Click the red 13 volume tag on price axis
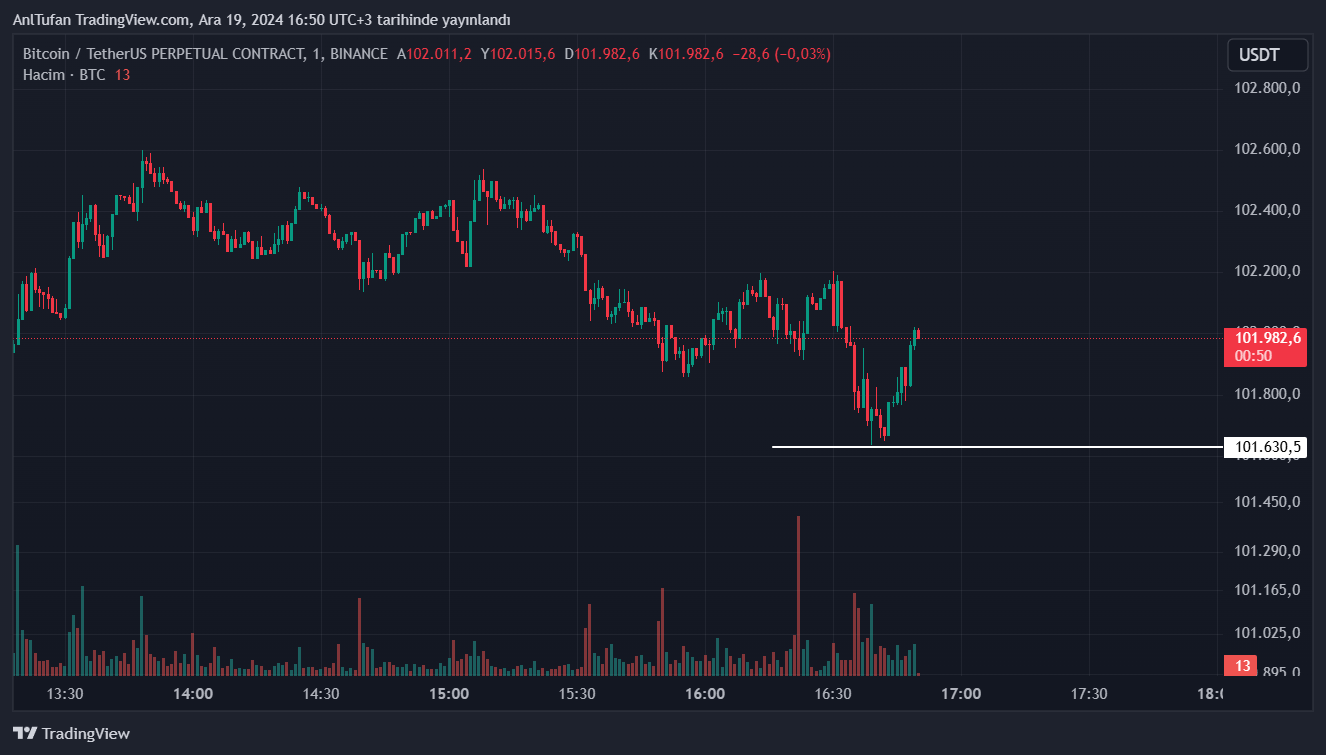The width and height of the screenshot is (1326, 755). 1243,666
